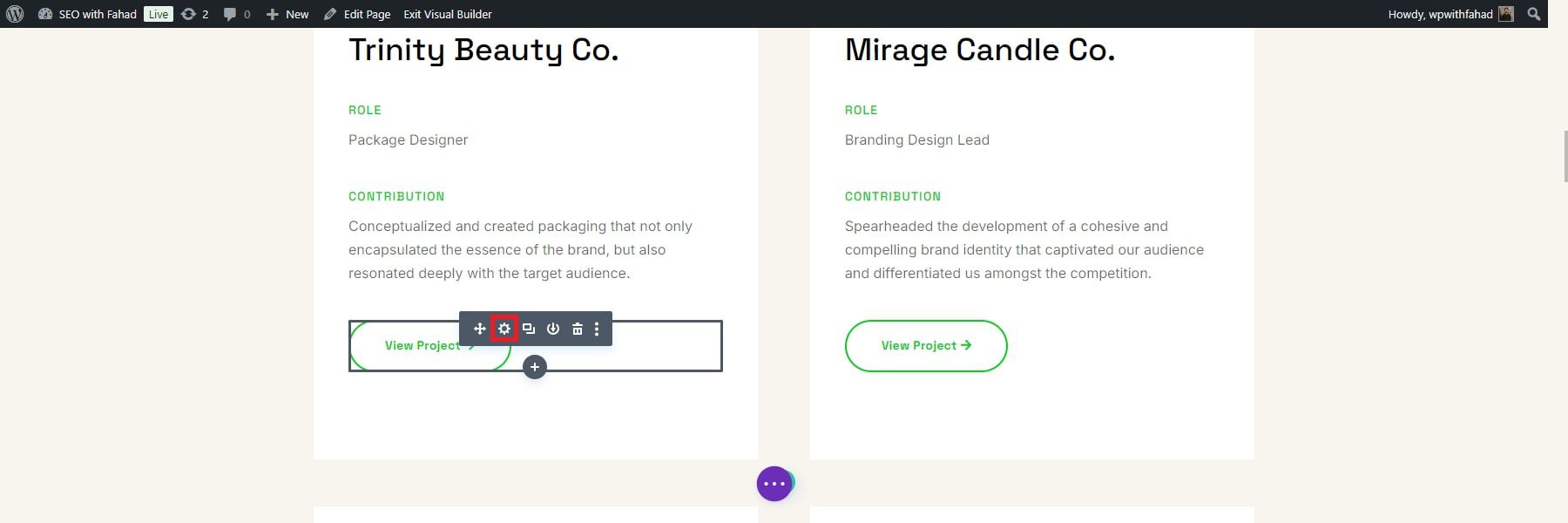
Task: Click the Live status badge
Action: (x=158, y=14)
